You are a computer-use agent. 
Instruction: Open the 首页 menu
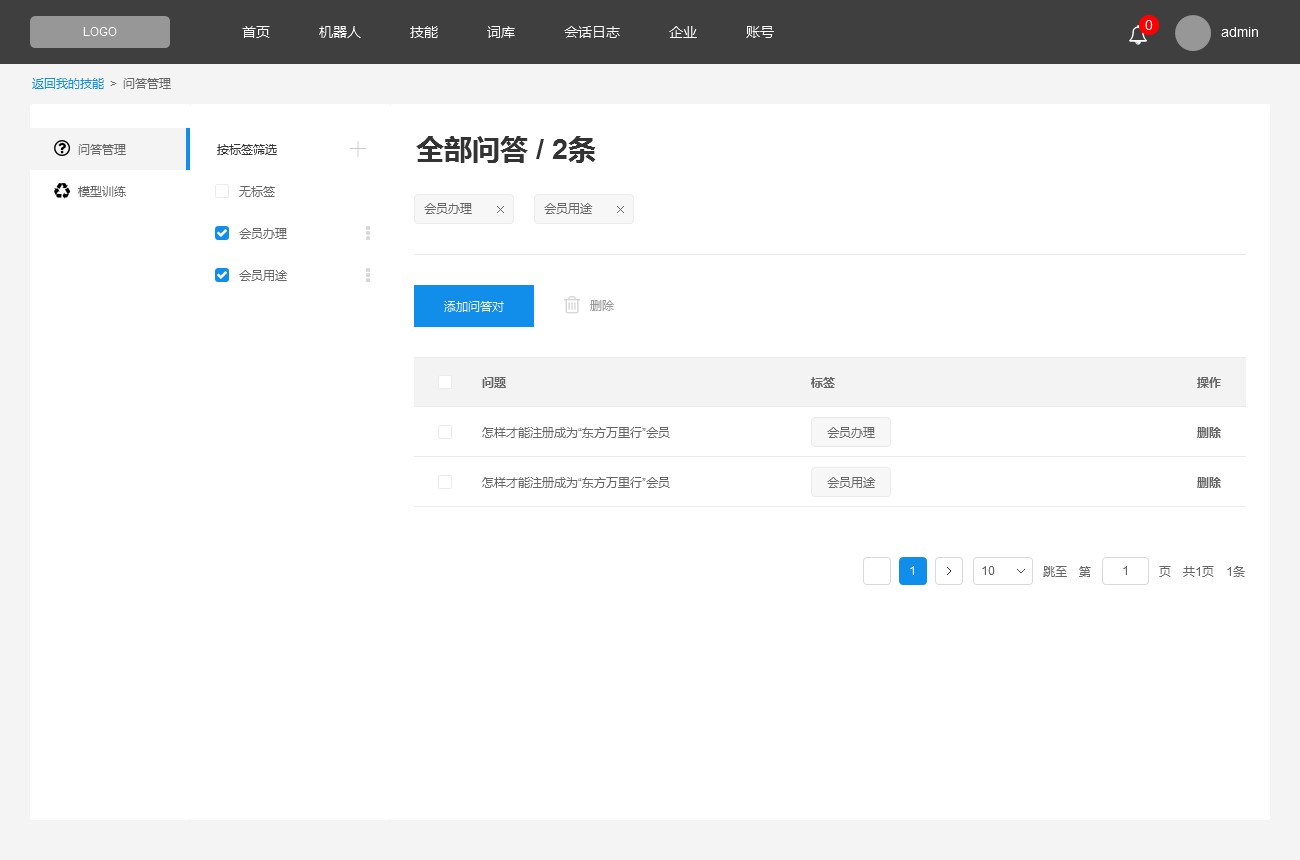(x=256, y=32)
